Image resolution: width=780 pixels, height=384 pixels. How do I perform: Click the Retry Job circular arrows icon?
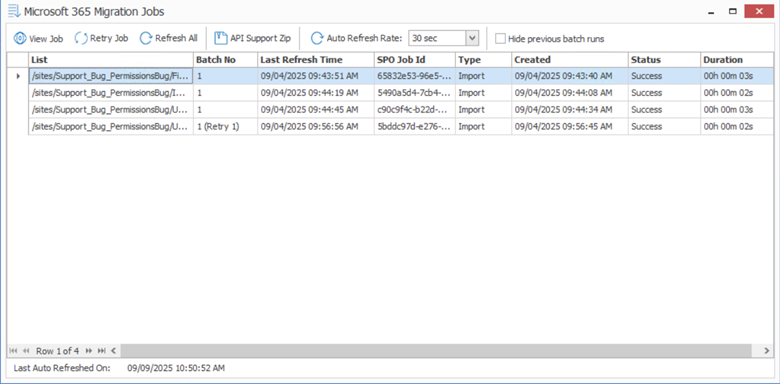[81, 38]
